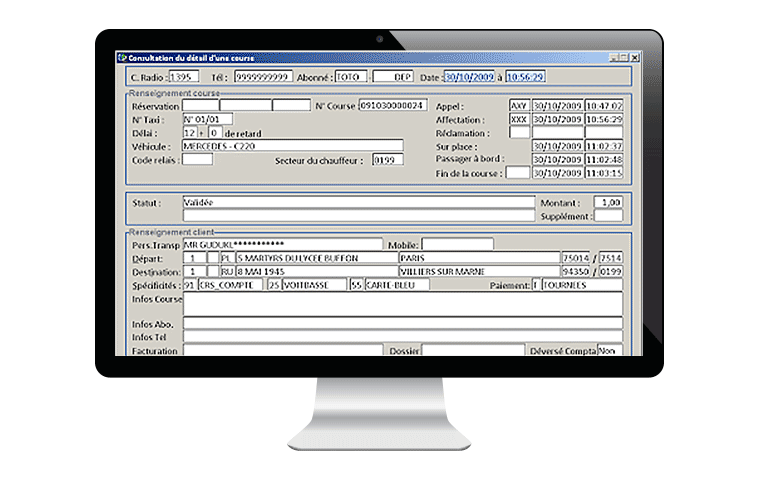Viewport: 760px width, 480px height.
Task: Click Passager à bord time 11:02:48
Action: [604, 159]
